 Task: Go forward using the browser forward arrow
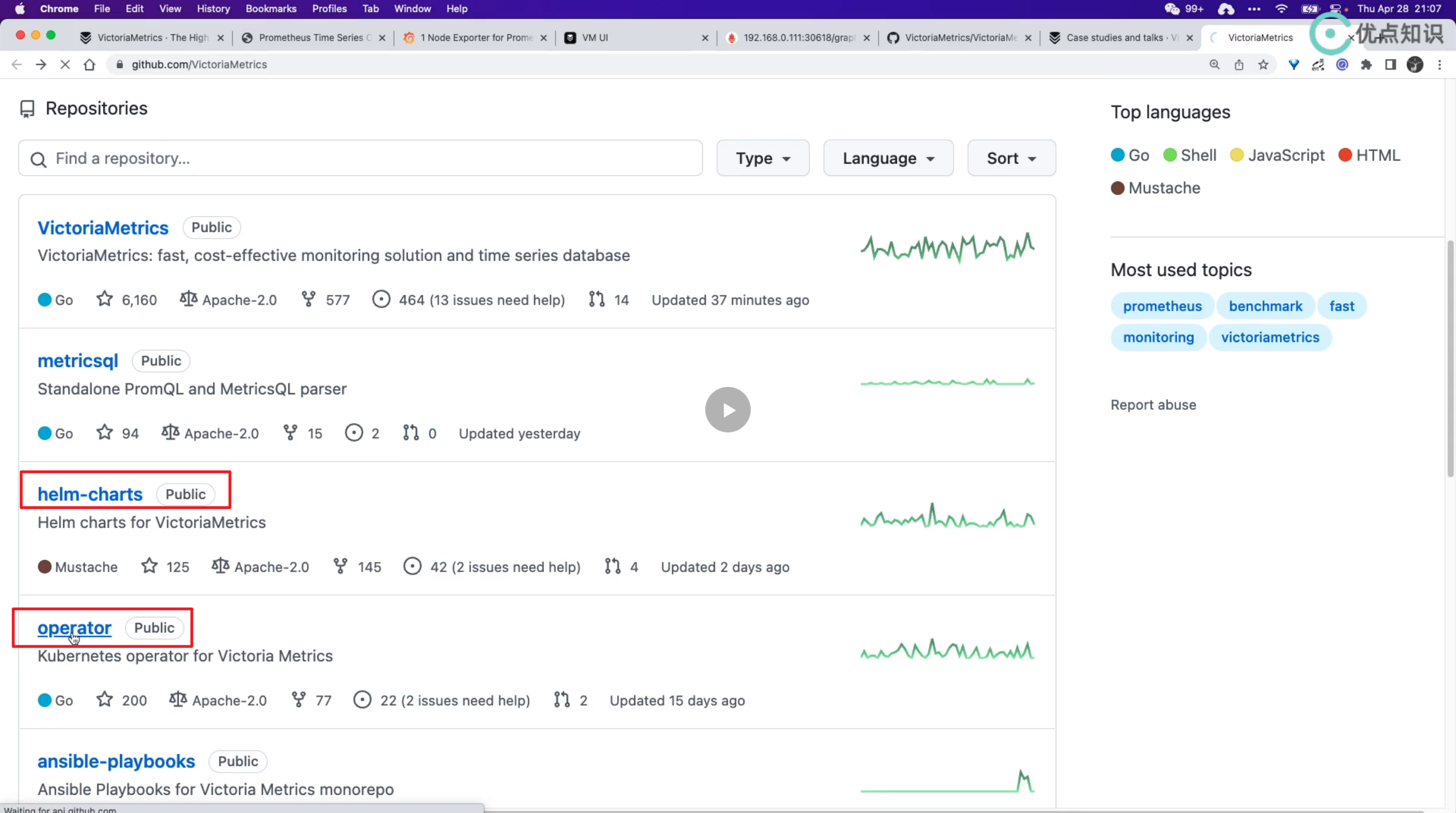click(41, 65)
